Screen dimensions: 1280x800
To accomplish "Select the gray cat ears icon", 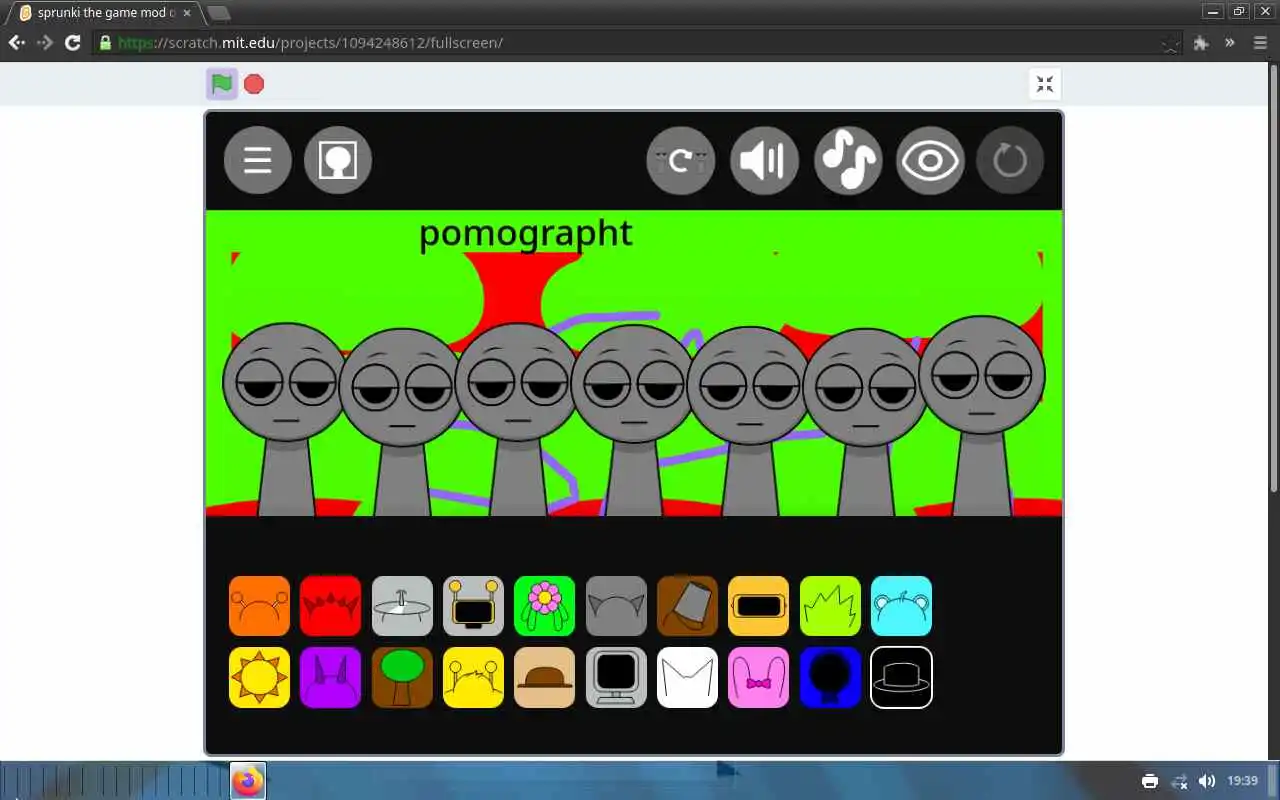I will click(616, 606).
